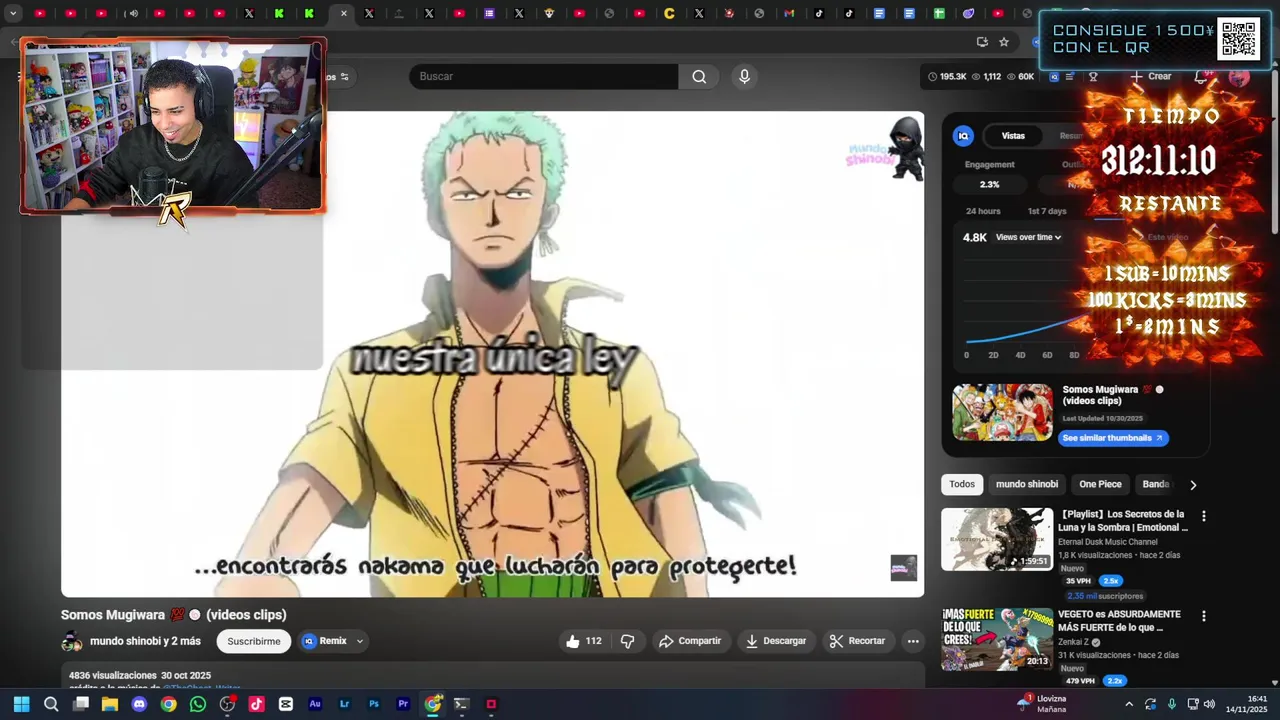1280x720 pixels.
Task: Open options for the VEGETO video
Action: pyautogui.click(x=1204, y=616)
